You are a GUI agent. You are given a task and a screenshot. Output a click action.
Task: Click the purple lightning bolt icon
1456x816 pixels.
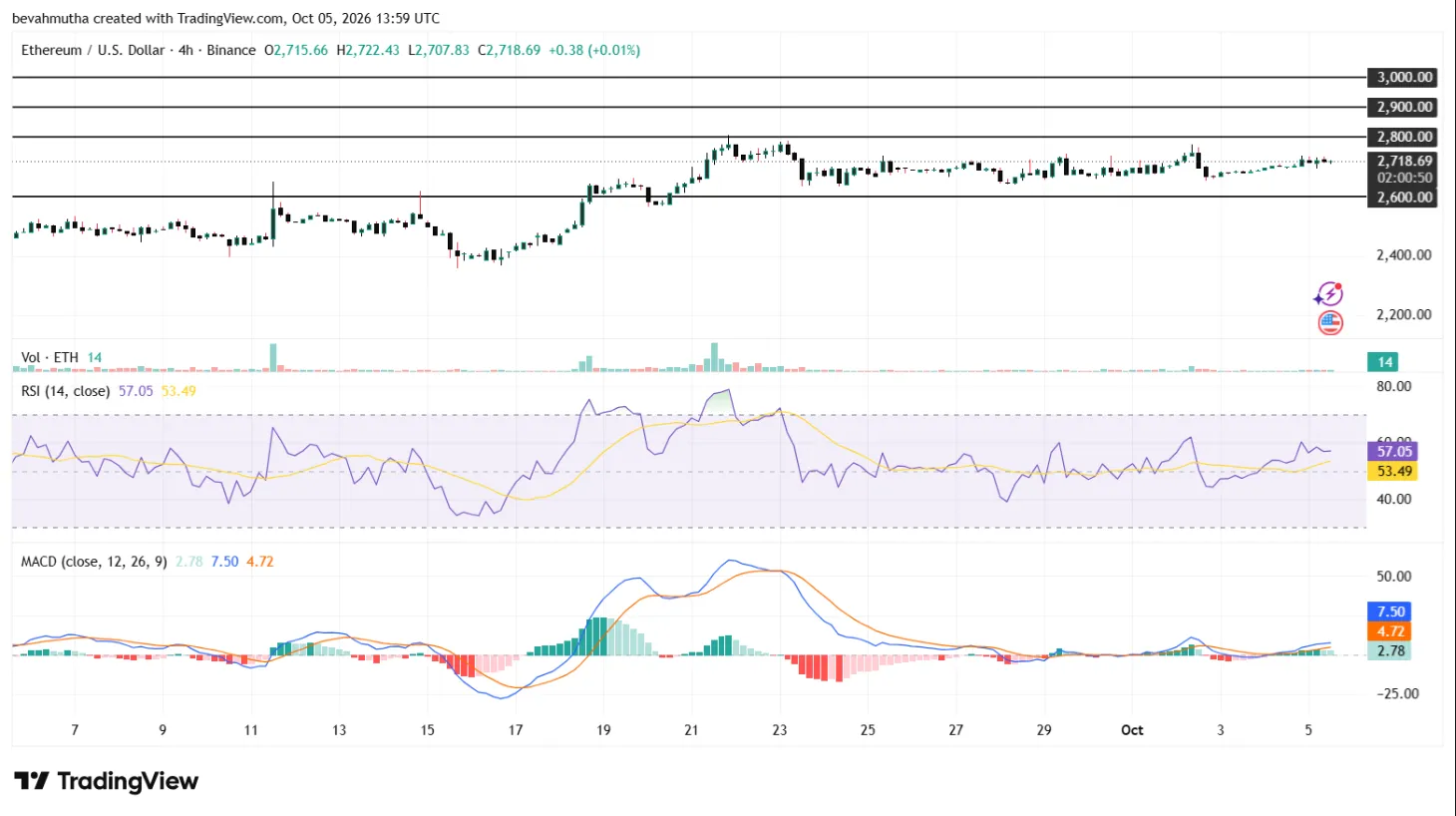[x=1328, y=294]
